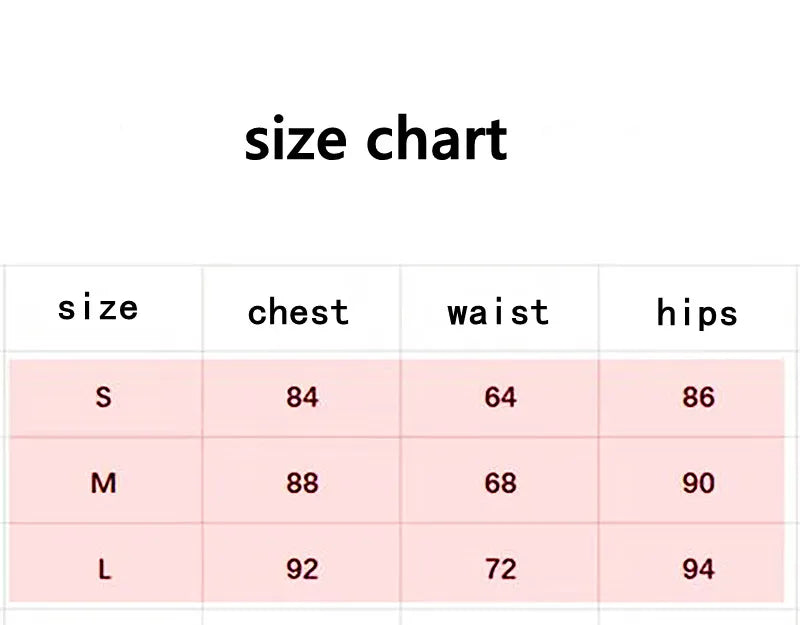Click the word 'size' in the title
This screenshot has height=625, width=800.
(296, 139)
